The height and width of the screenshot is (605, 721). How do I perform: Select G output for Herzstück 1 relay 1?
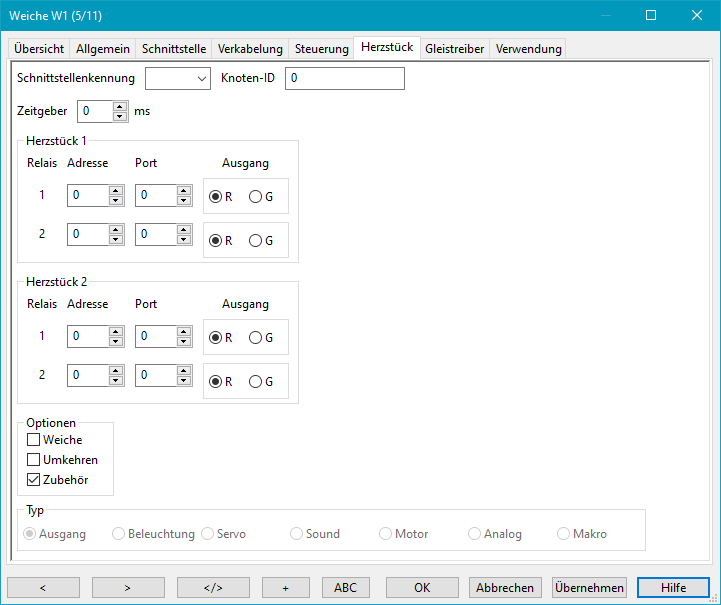pos(255,197)
